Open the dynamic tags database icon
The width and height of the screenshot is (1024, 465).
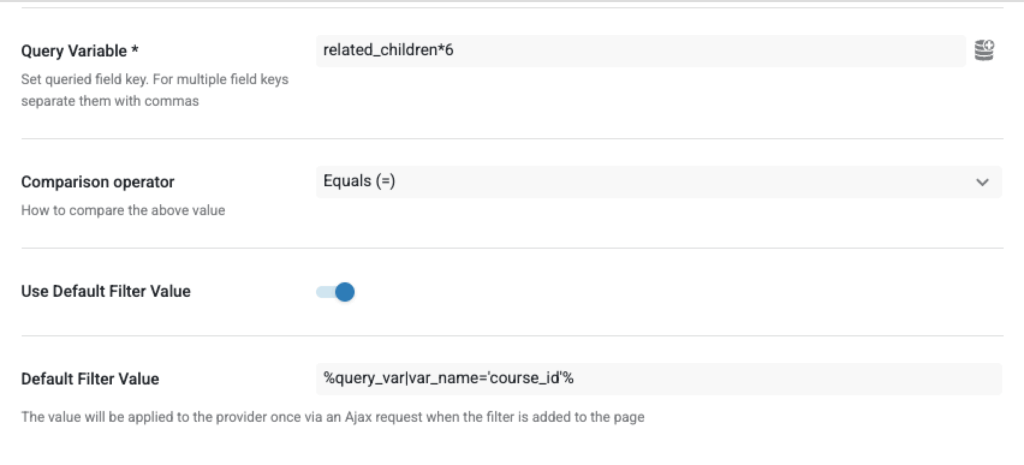(x=984, y=50)
